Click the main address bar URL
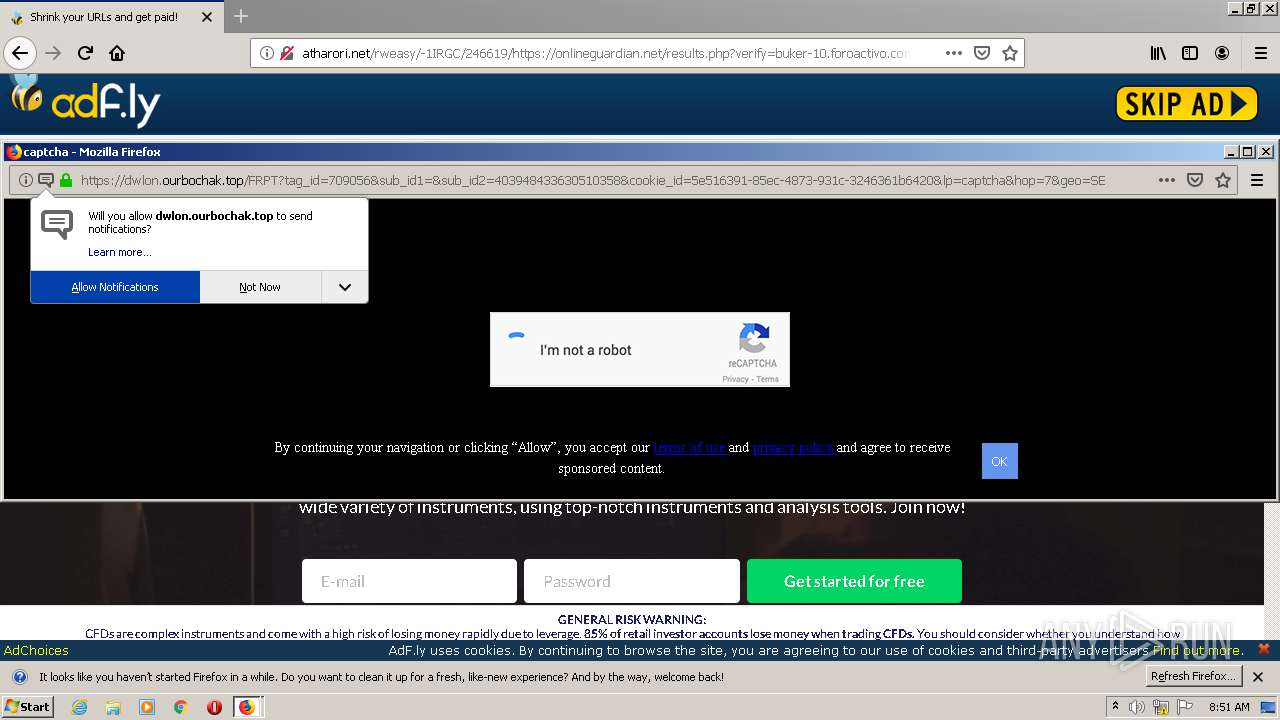This screenshot has height=720, width=1280. pos(604,53)
